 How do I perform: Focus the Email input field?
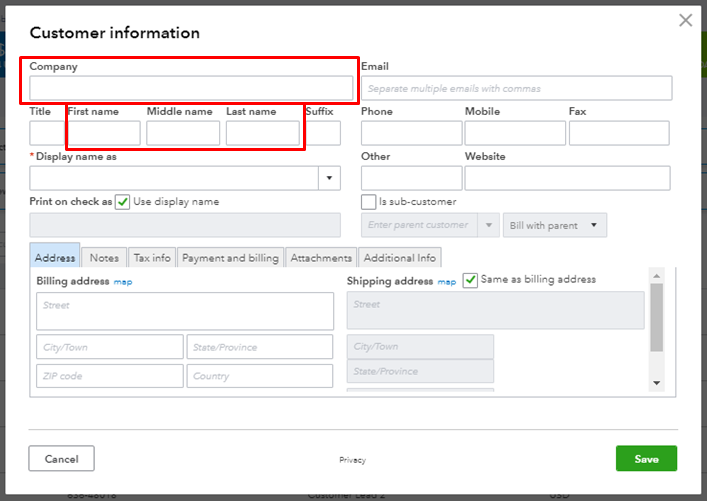tap(516, 88)
